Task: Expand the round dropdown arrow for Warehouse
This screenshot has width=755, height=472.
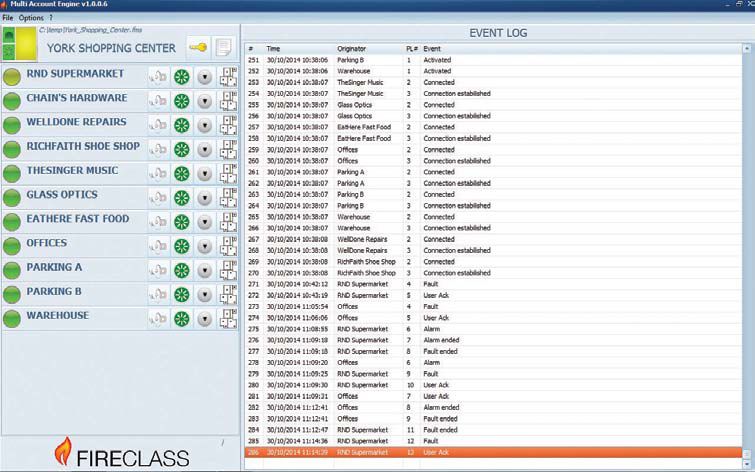Action: tap(205, 318)
